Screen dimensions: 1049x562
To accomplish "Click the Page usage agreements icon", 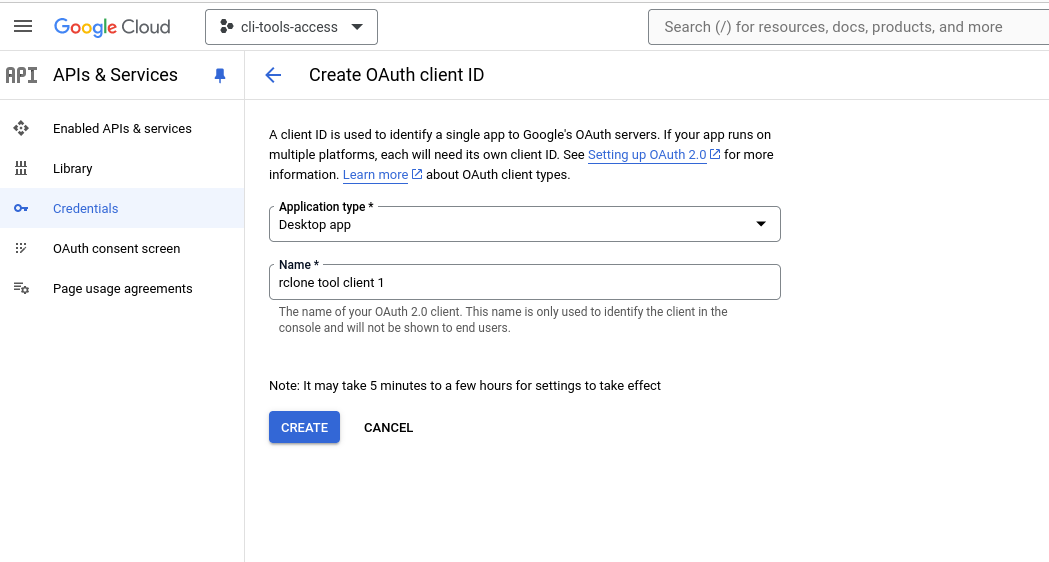I will (x=21, y=289).
